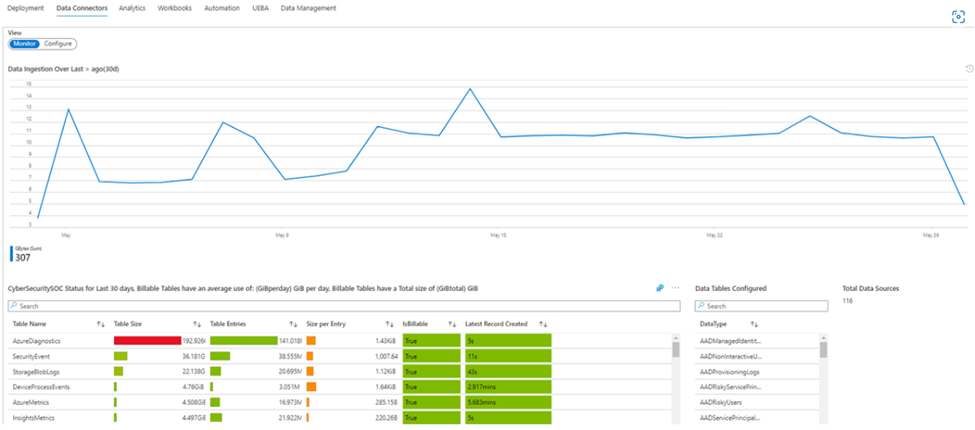Click the status table scrollbar thumb
The image size is (975, 430).
tap(676, 349)
